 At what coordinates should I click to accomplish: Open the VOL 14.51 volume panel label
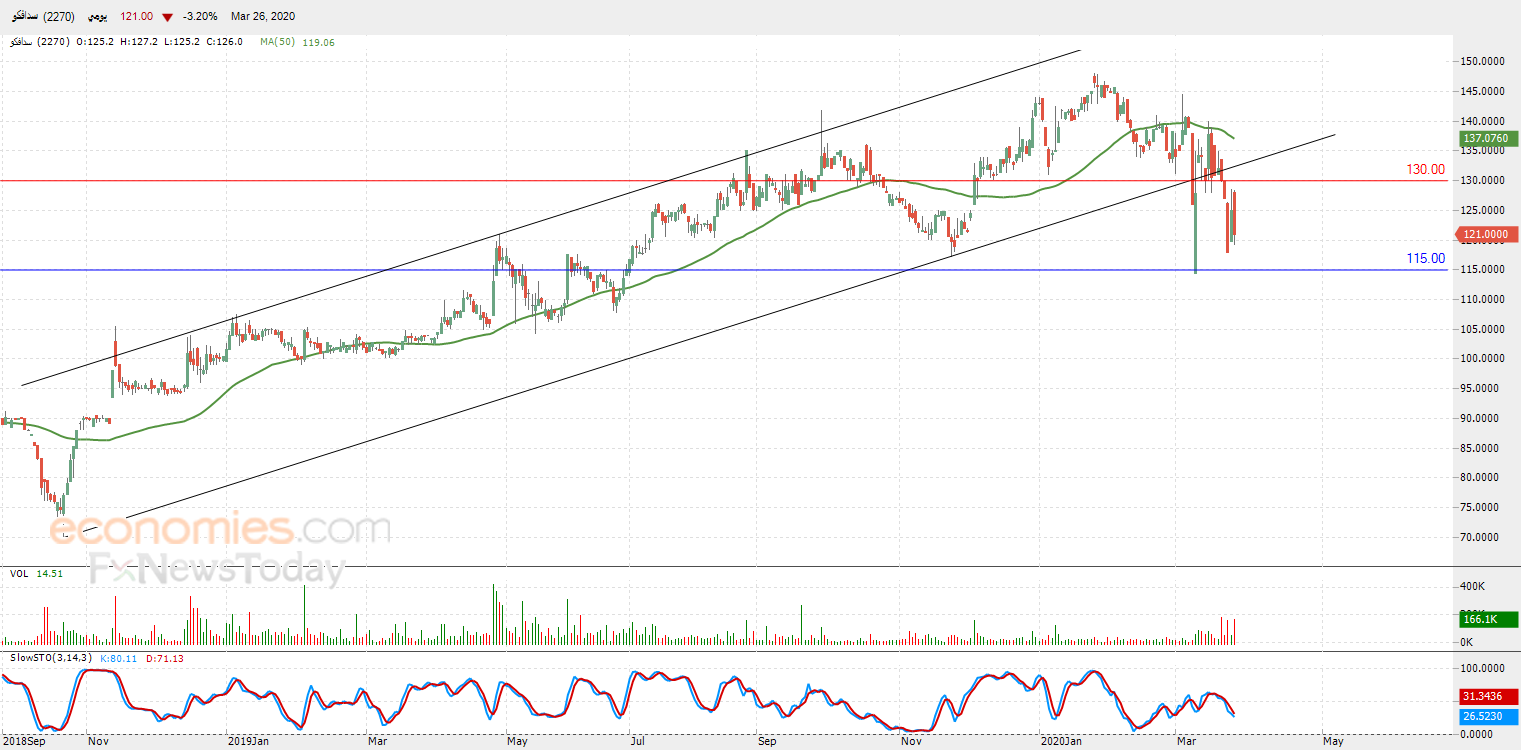(37, 573)
